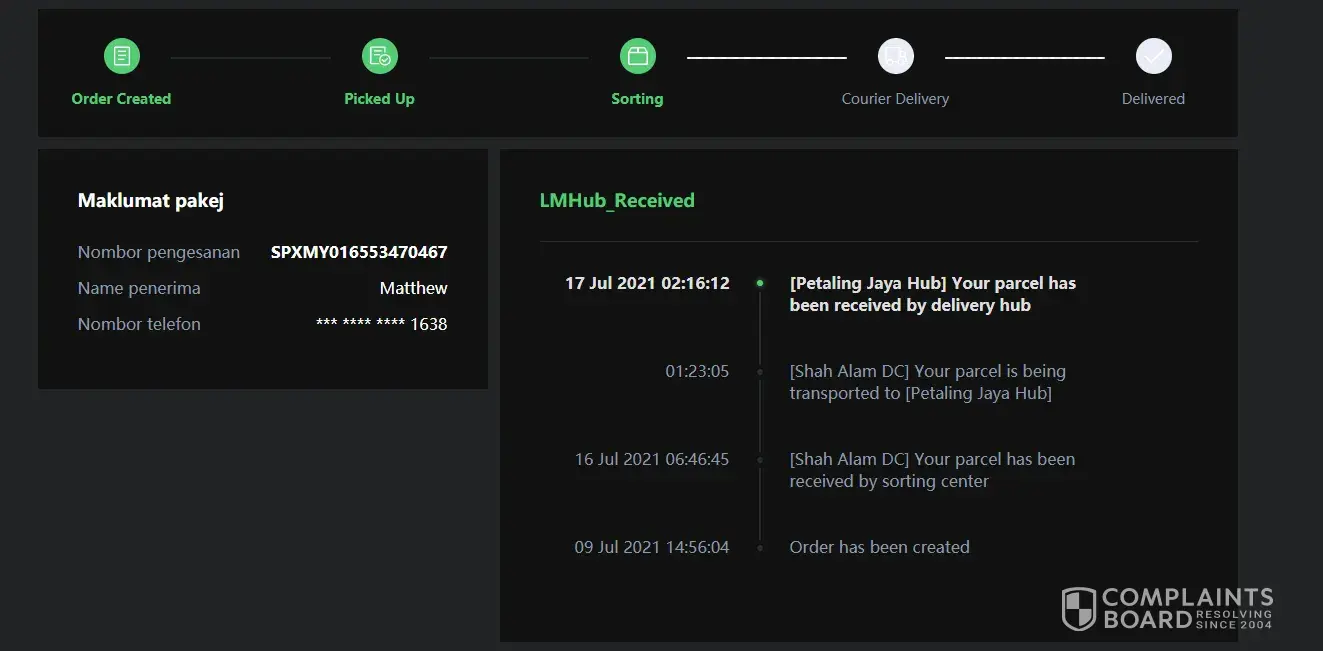Select the Courier Delivery label
1323x651 pixels.
click(x=895, y=99)
